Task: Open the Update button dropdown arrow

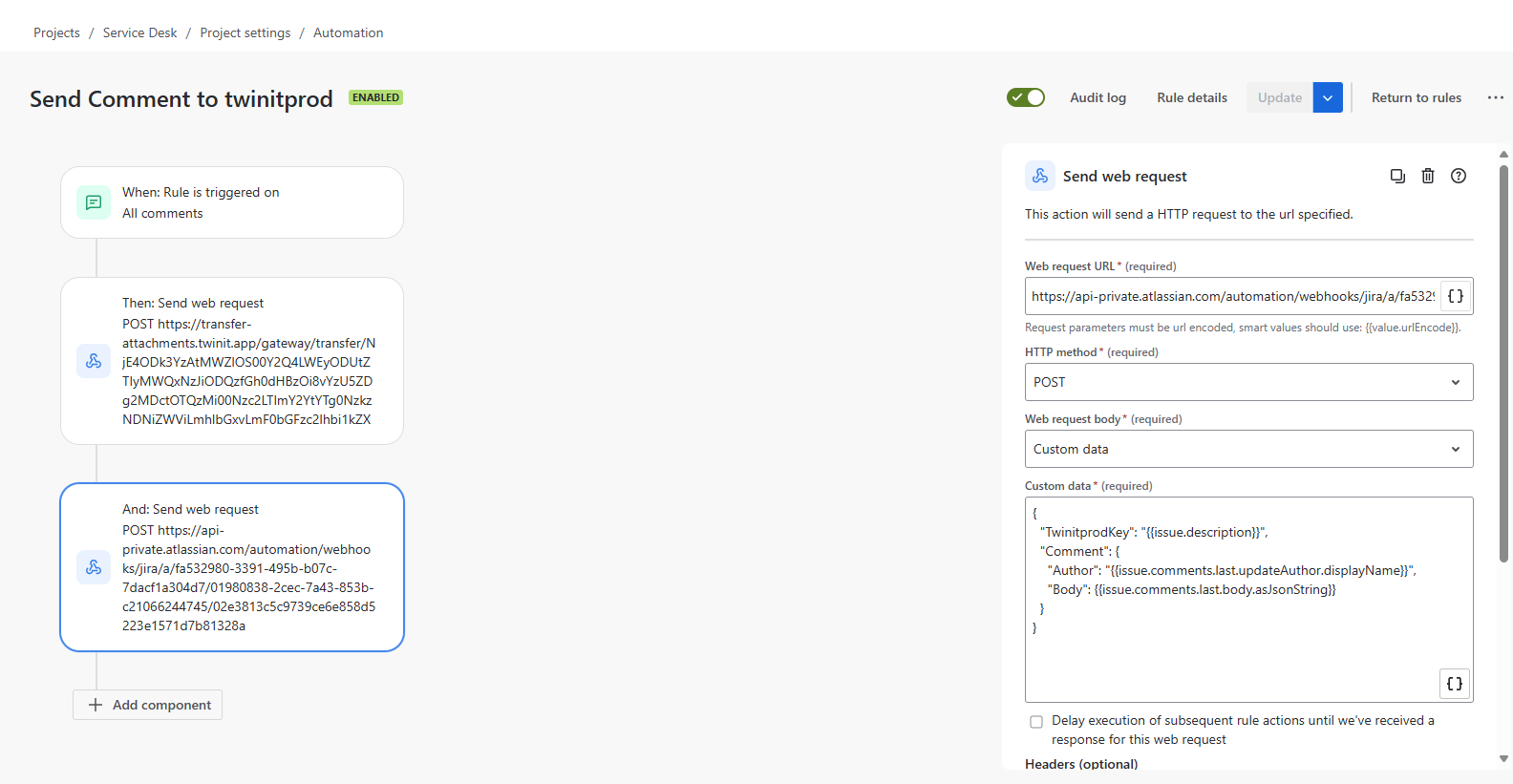Action: [x=1328, y=97]
